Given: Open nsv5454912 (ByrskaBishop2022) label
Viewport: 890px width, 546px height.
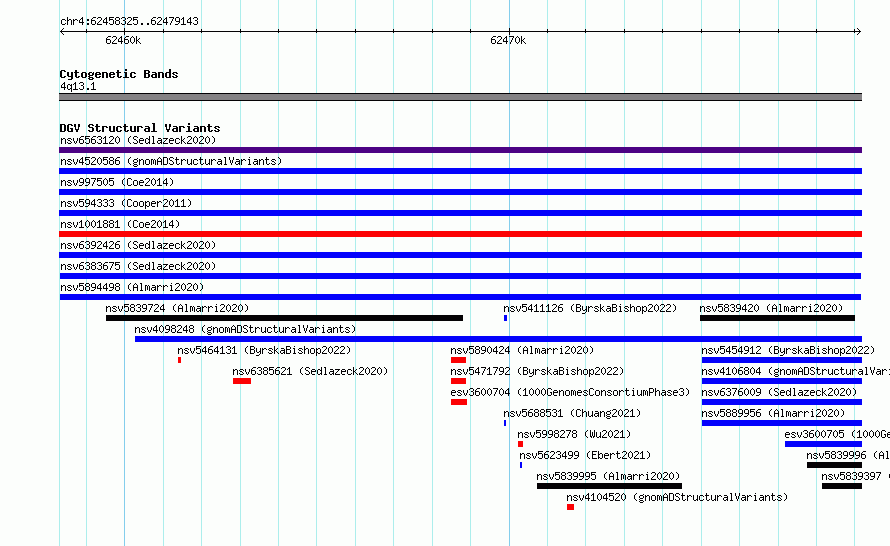Looking at the screenshot, I should pyautogui.click(x=788, y=350).
